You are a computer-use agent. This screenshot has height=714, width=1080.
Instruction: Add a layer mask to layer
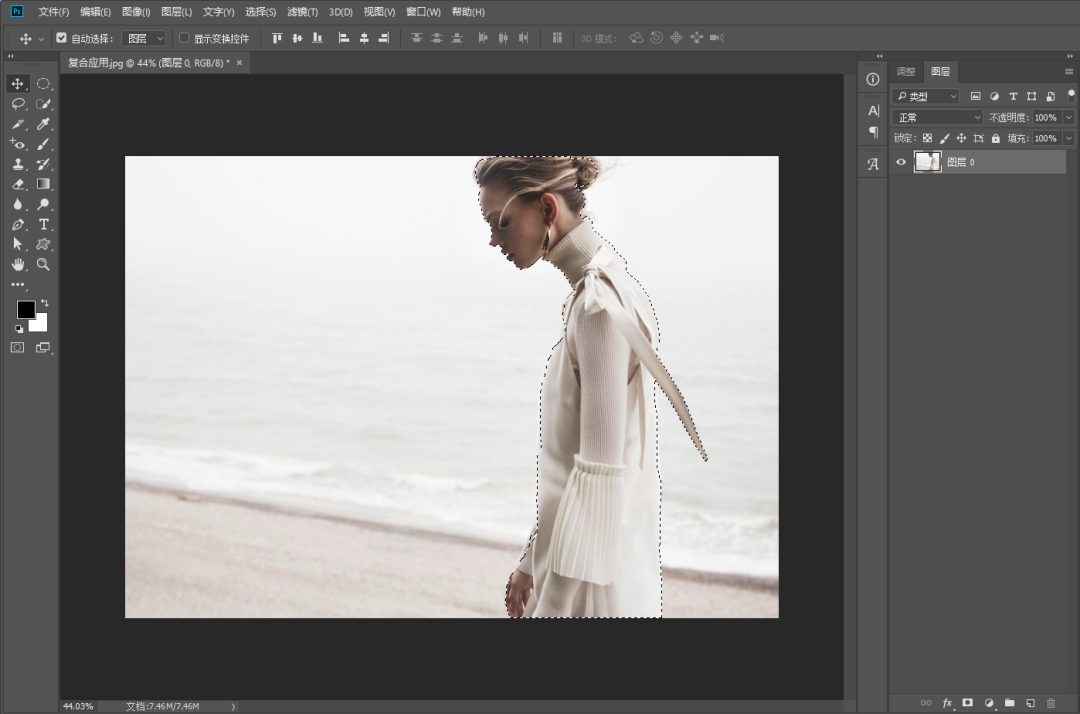[x=967, y=703]
